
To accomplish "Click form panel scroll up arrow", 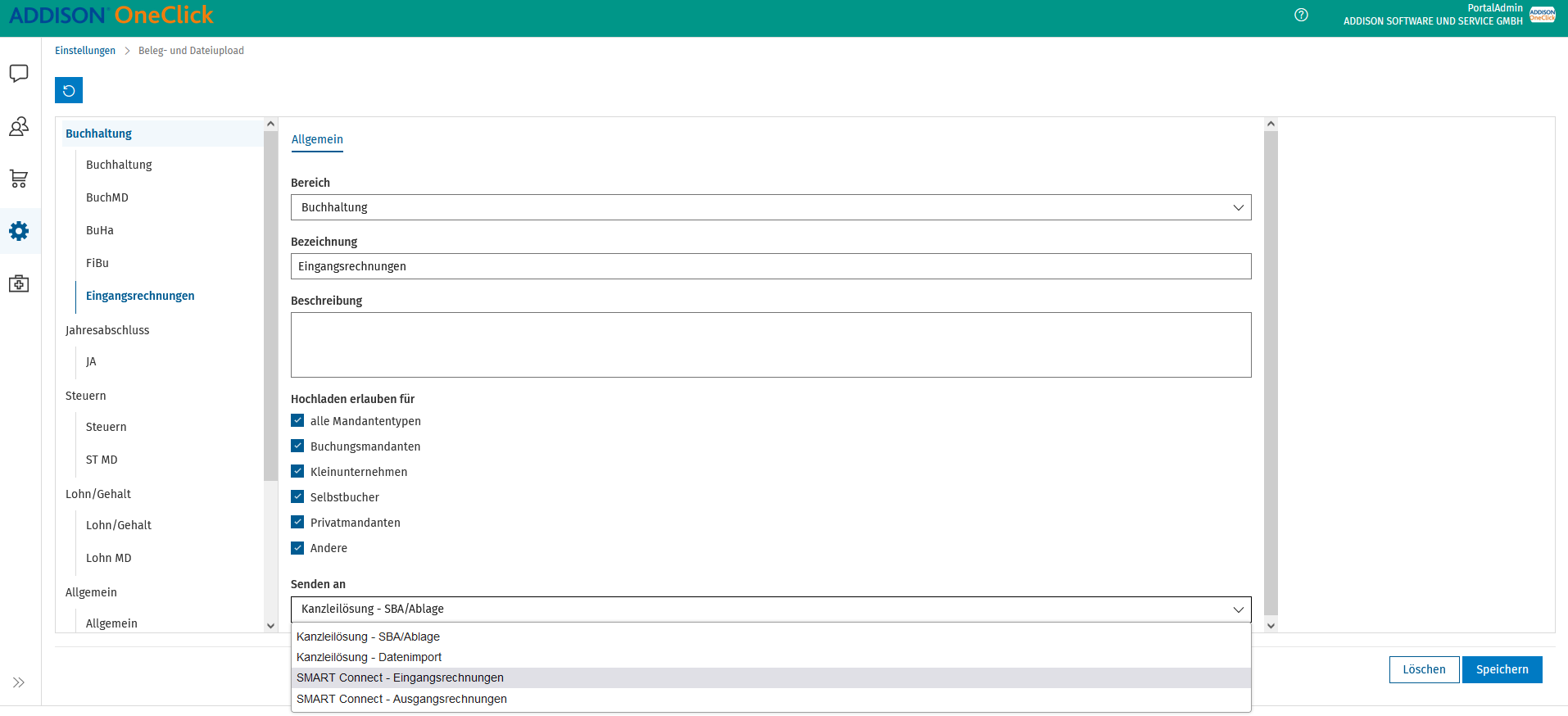I will pos(1271,124).
